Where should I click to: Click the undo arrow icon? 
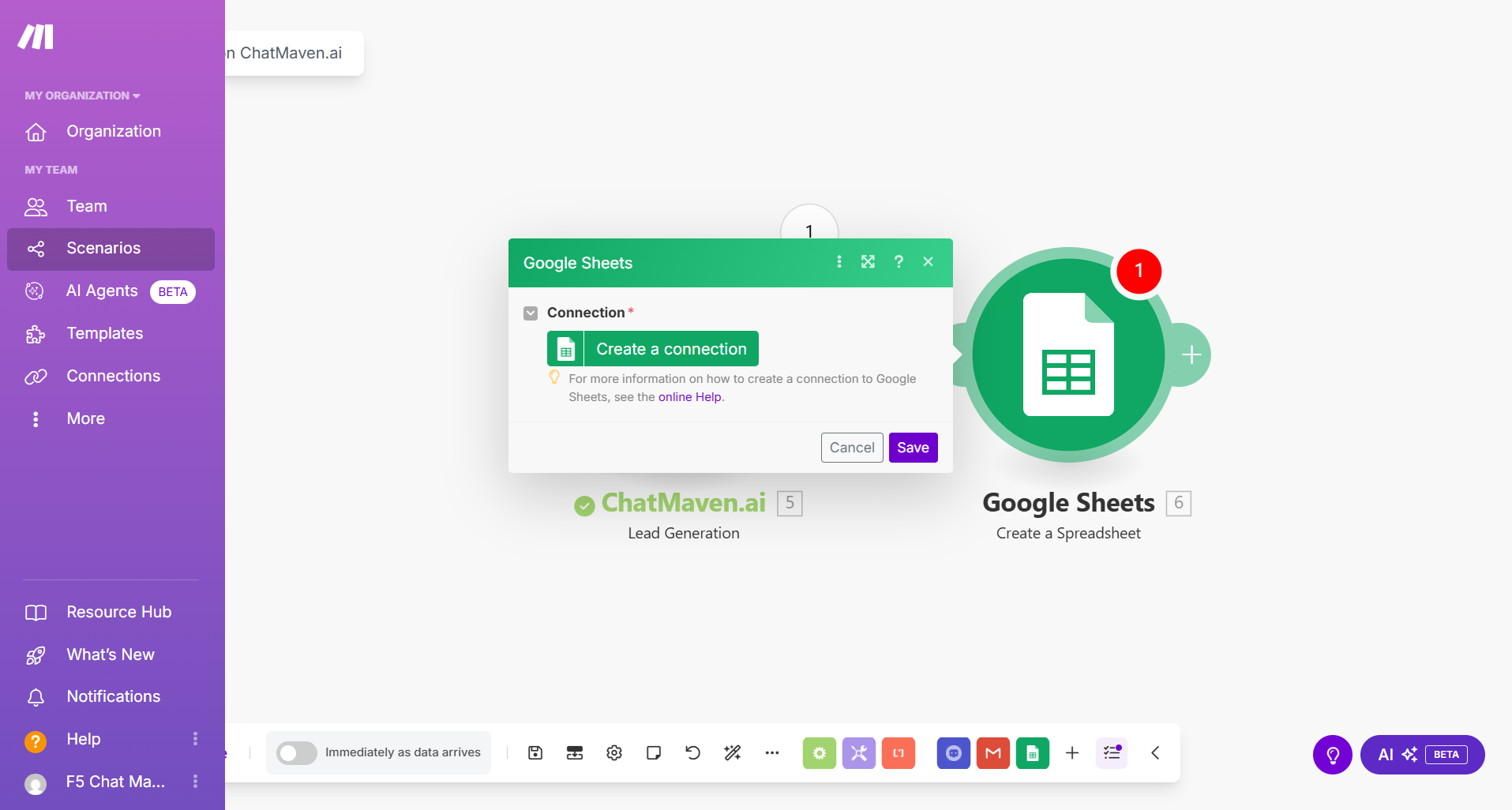point(692,752)
